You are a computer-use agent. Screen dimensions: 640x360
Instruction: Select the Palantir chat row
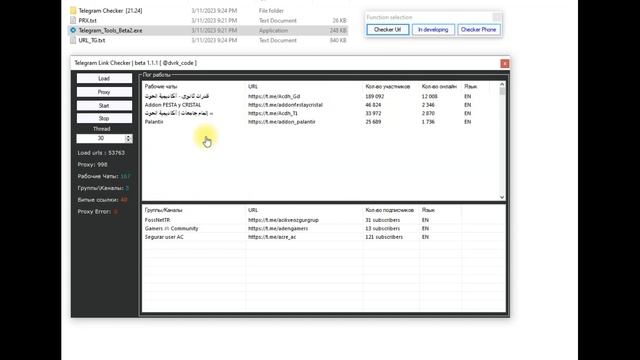[321, 122]
